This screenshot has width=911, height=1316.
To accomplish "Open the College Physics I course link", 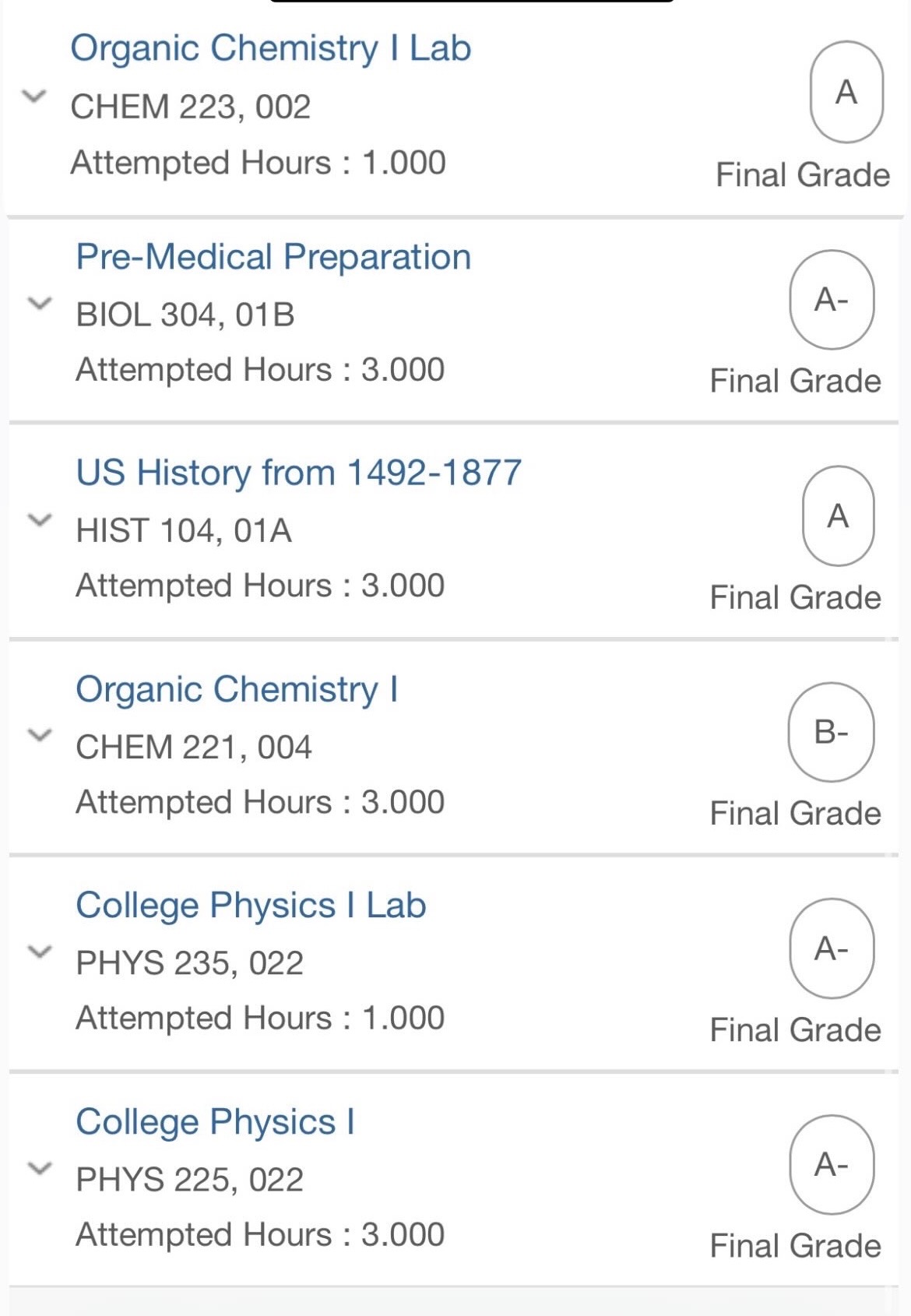I will click(x=215, y=1121).
